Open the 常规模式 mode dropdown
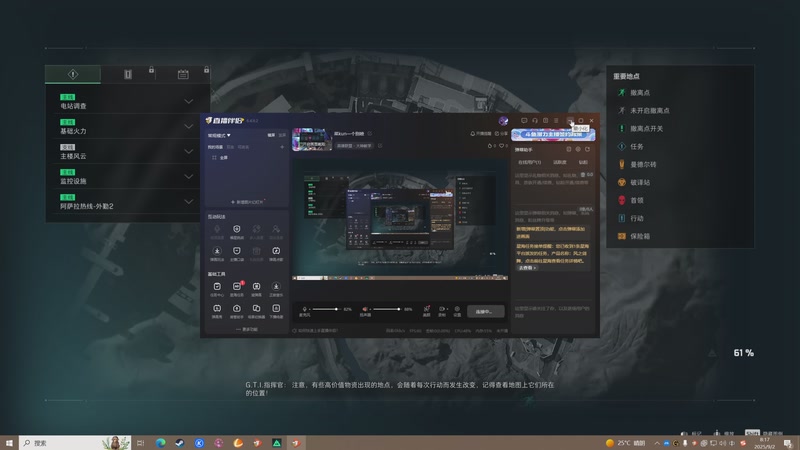The image size is (800, 450). pyautogui.click(x=219, y=135)
